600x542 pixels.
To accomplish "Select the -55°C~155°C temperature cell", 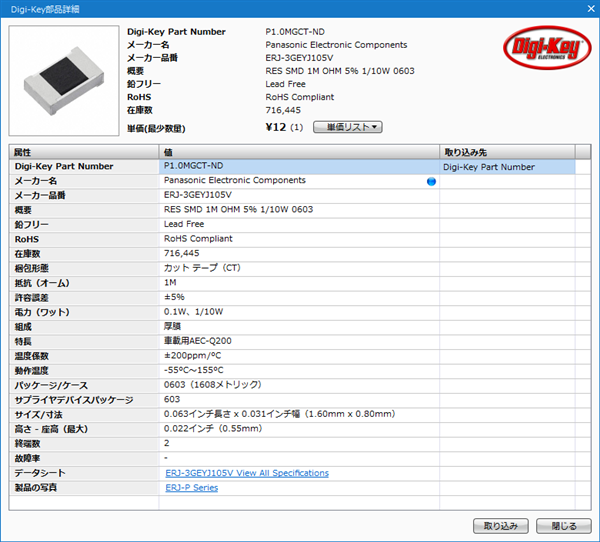I will click(x=299, y=371).
